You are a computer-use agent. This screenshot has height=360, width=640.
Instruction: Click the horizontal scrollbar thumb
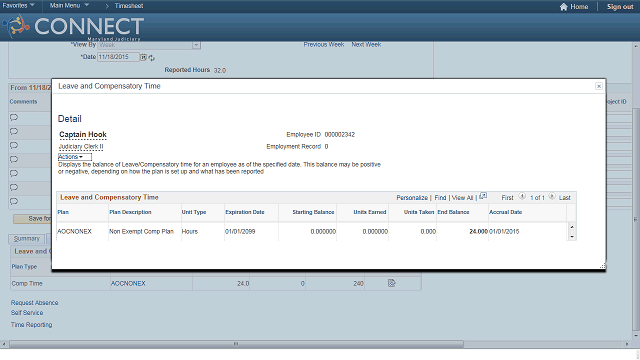236,344
